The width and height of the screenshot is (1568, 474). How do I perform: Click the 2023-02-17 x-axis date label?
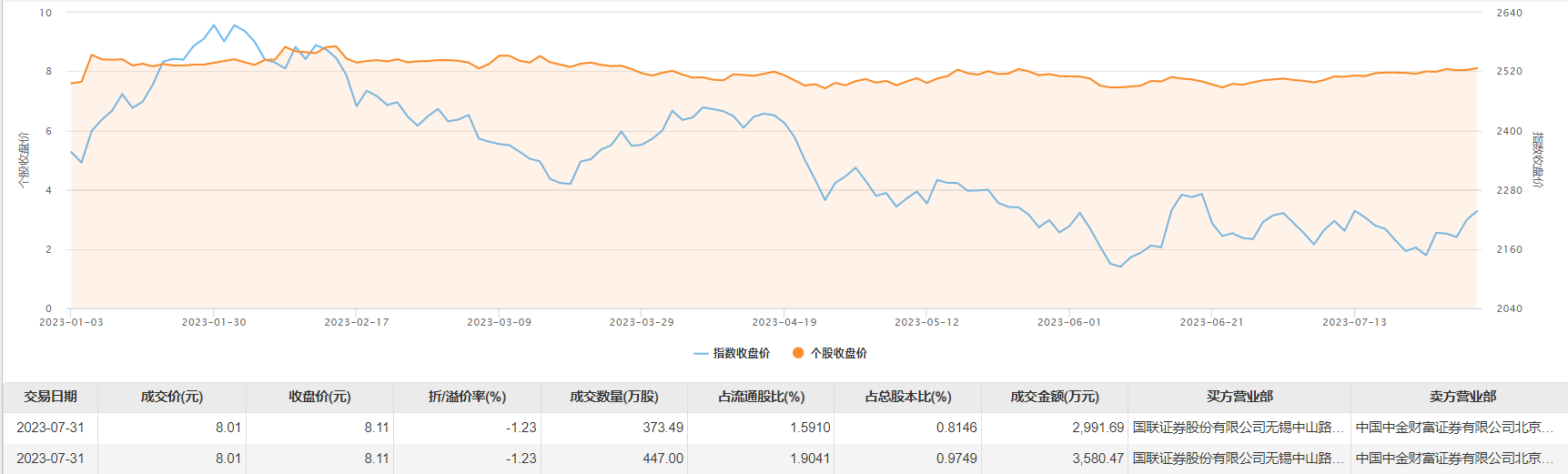click(357, 322)
